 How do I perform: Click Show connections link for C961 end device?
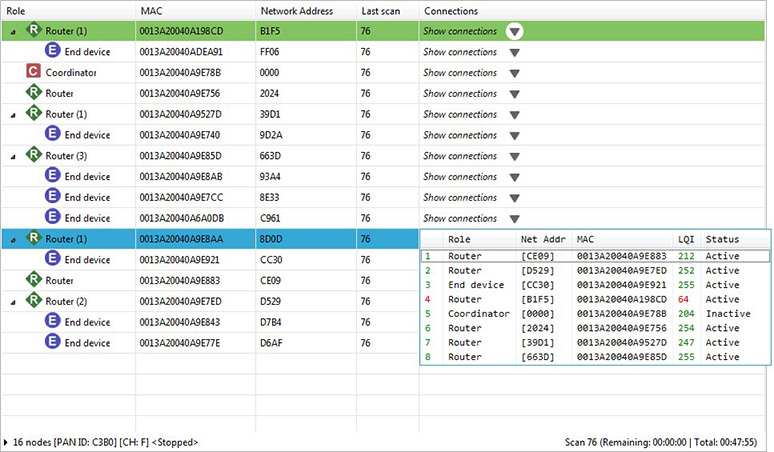click(x=460, y=218)
